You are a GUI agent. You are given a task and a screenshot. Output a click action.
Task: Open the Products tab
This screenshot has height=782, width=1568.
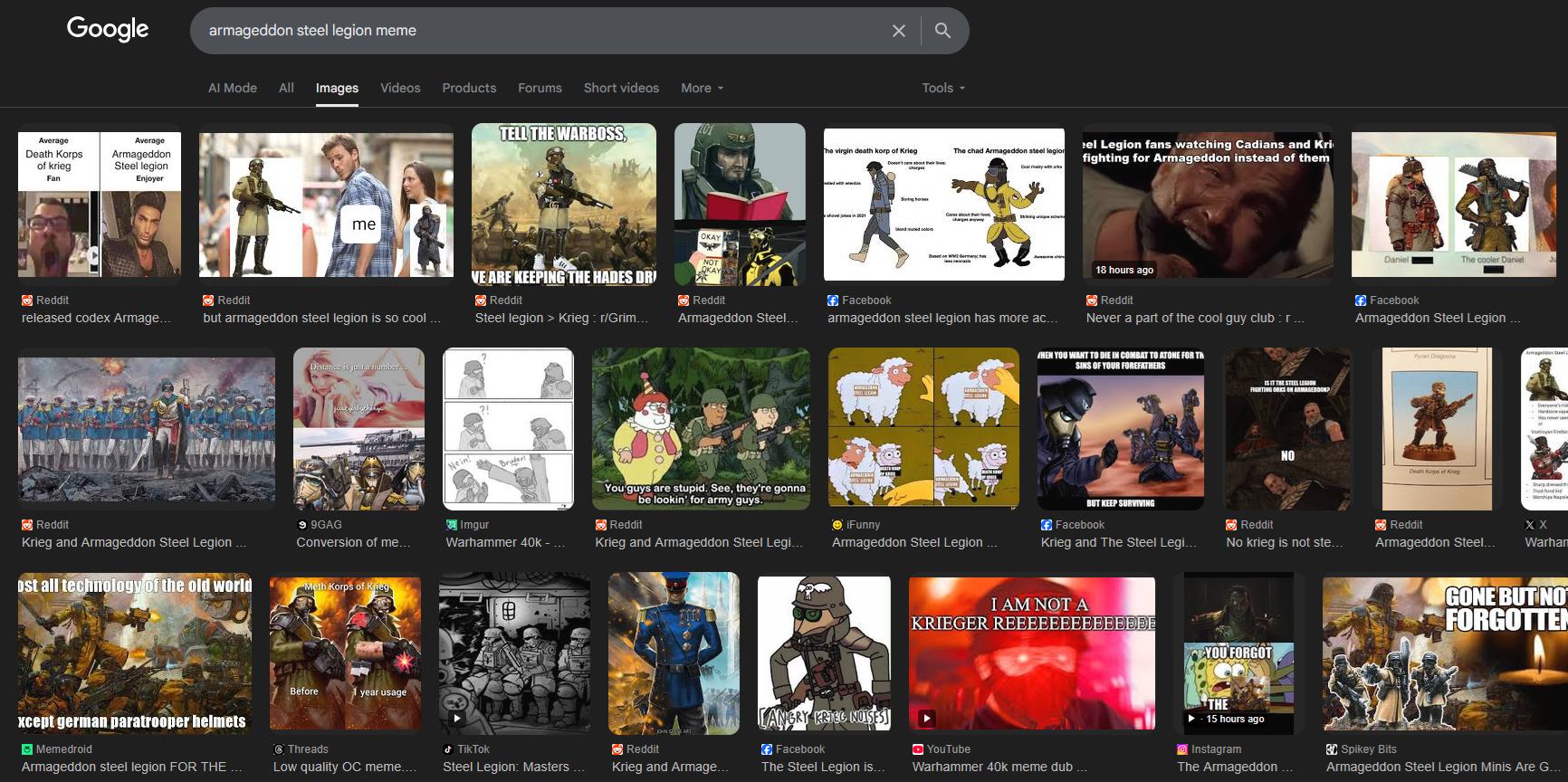click(469, 88)
